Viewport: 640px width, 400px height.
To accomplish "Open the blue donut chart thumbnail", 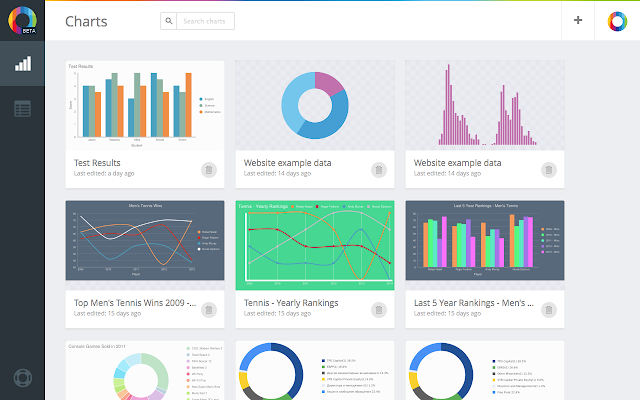I will coord(315,105).
